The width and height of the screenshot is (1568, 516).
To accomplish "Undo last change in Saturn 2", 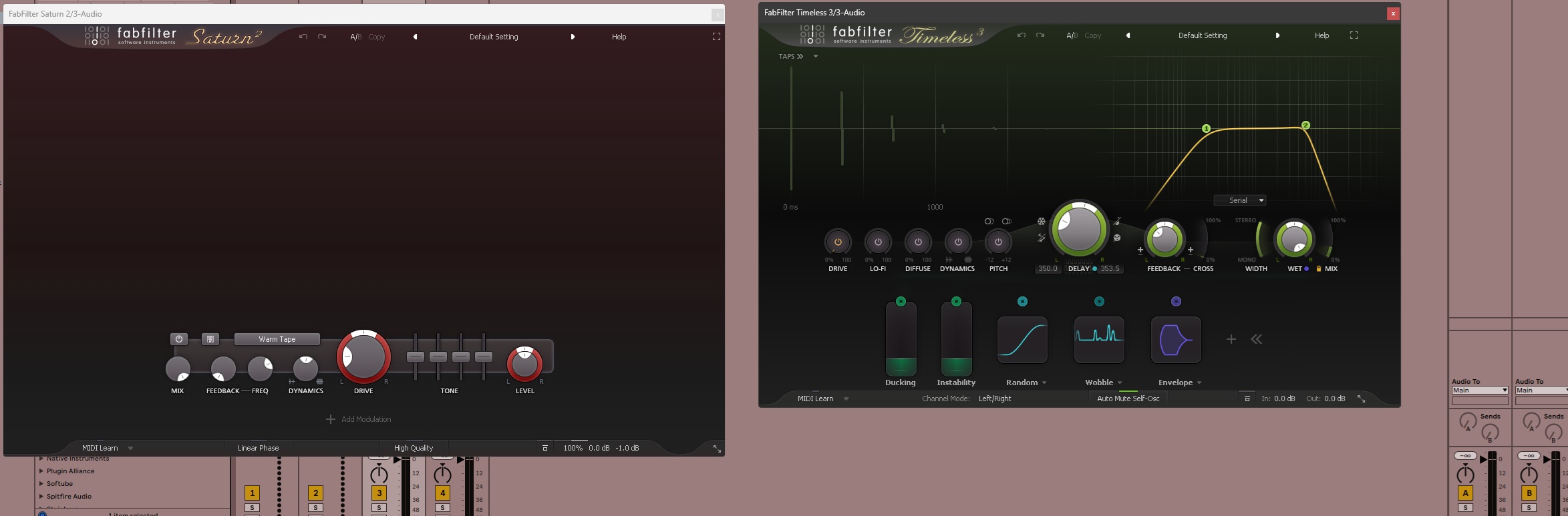I will pyautogui.click(x=303, y=37).
